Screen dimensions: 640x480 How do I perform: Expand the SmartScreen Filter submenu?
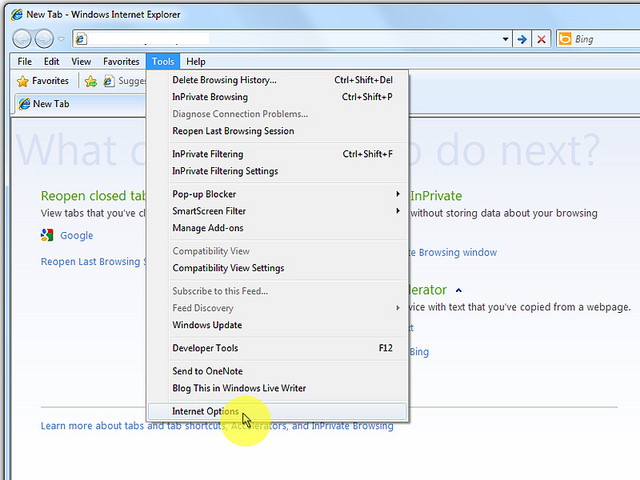(x=397, y=211)
